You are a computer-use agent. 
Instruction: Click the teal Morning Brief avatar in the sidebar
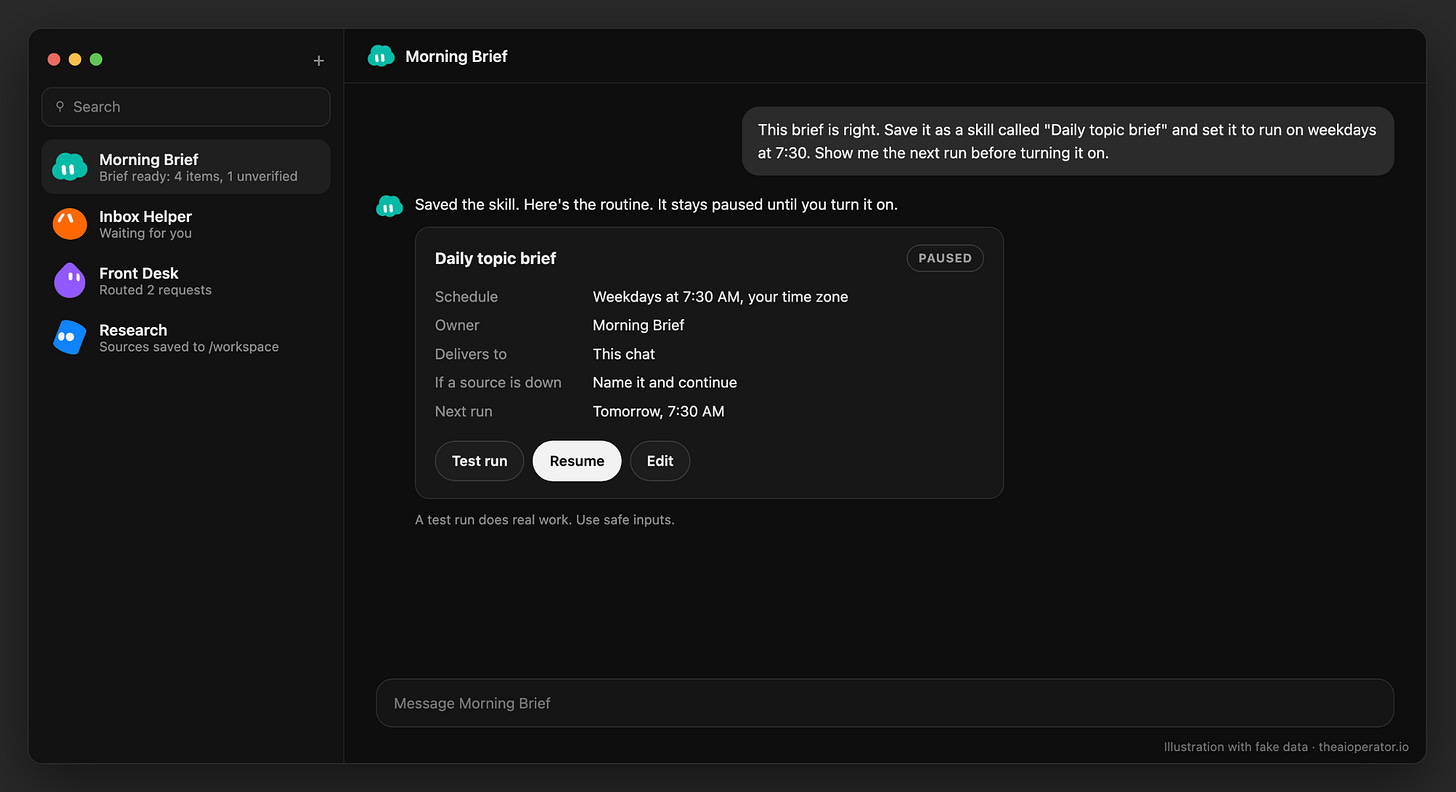pyautogui.click(x=70, y=167)
